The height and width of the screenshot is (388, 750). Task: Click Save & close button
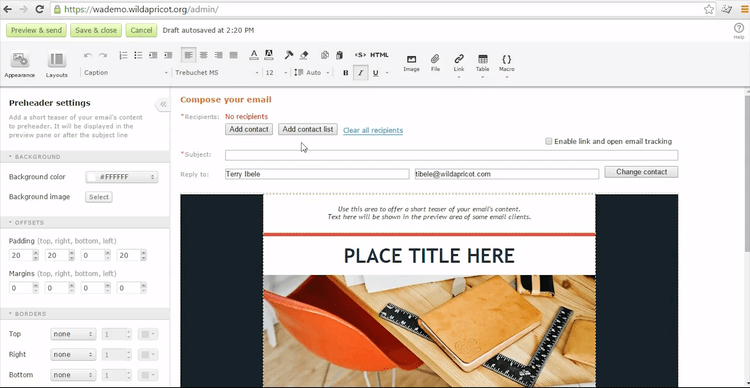pos(96,30)
